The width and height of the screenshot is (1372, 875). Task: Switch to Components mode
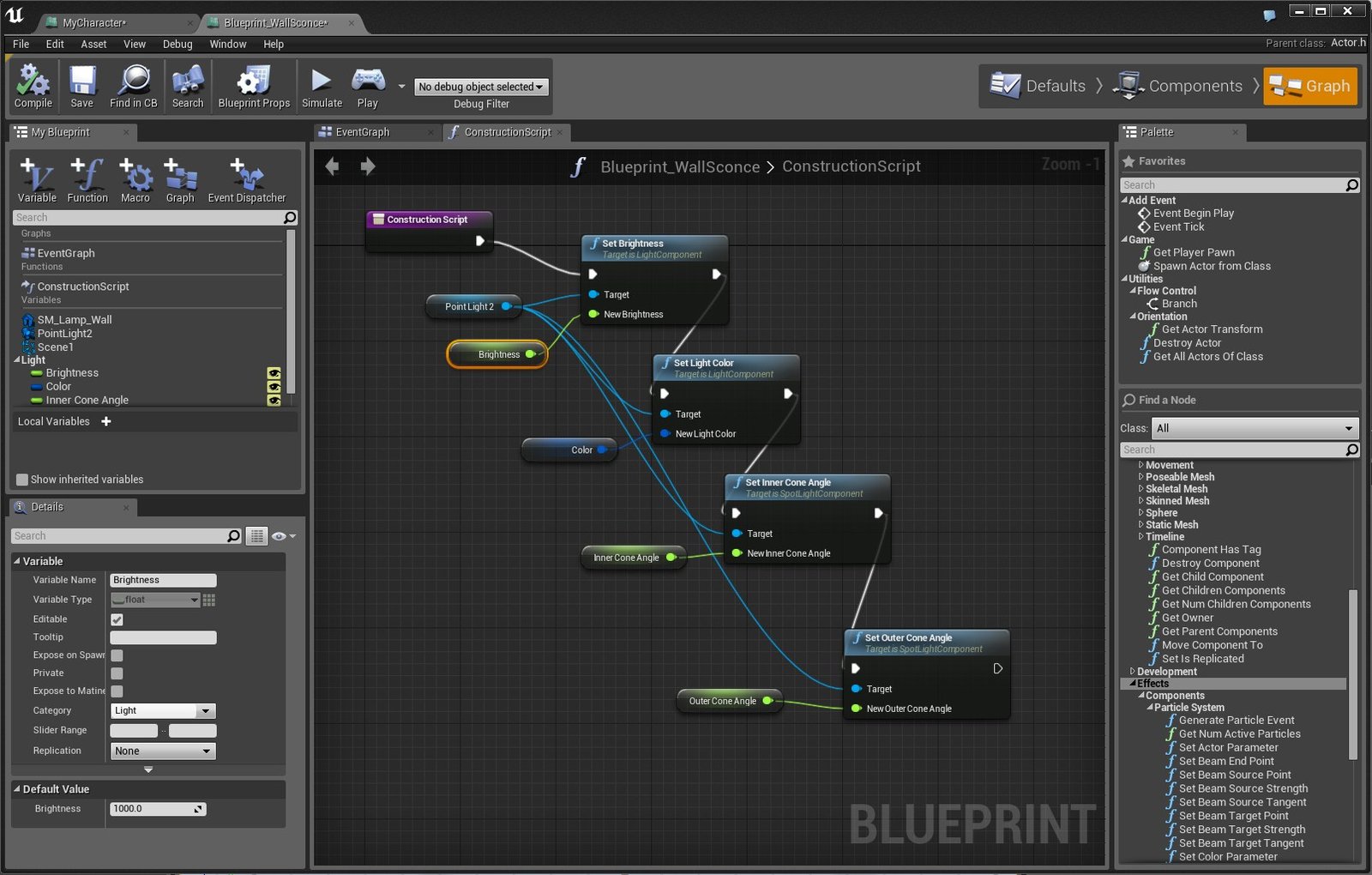click(x=1178, y=86)
